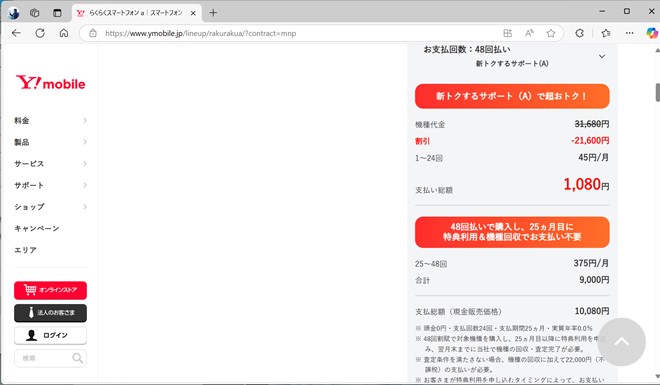Toggle vertical tabs icon
The height and width of the screenshot is (385, 660).
click(x=57, y=13)
